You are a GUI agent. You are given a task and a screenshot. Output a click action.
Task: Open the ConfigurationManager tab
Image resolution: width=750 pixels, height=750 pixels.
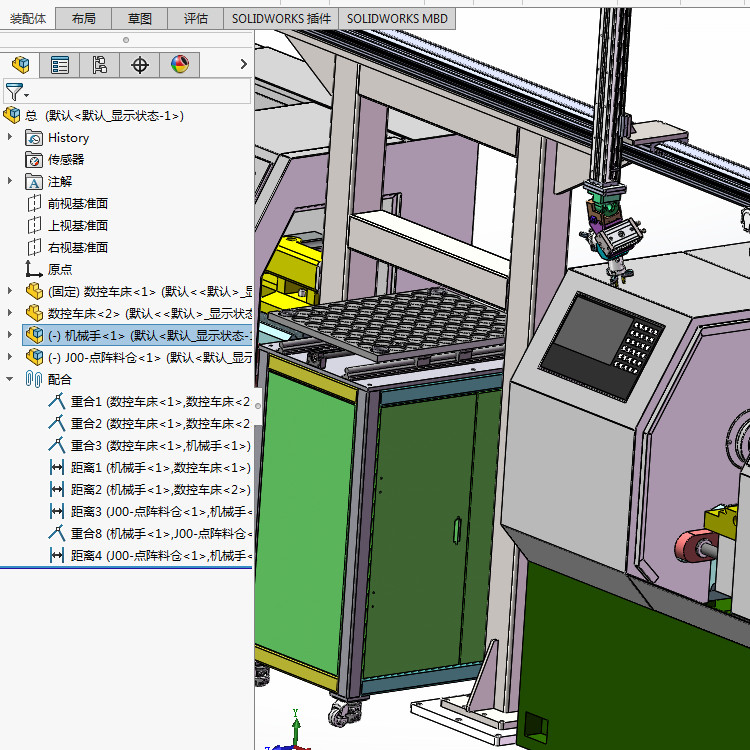click(99, 65)
